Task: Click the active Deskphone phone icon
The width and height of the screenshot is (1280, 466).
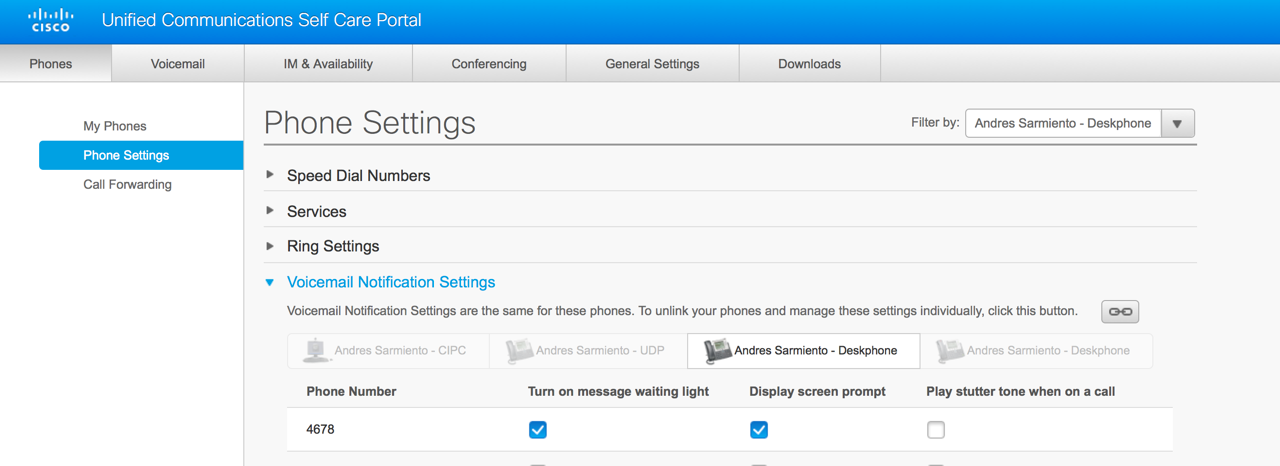Action: click(717, 350)
